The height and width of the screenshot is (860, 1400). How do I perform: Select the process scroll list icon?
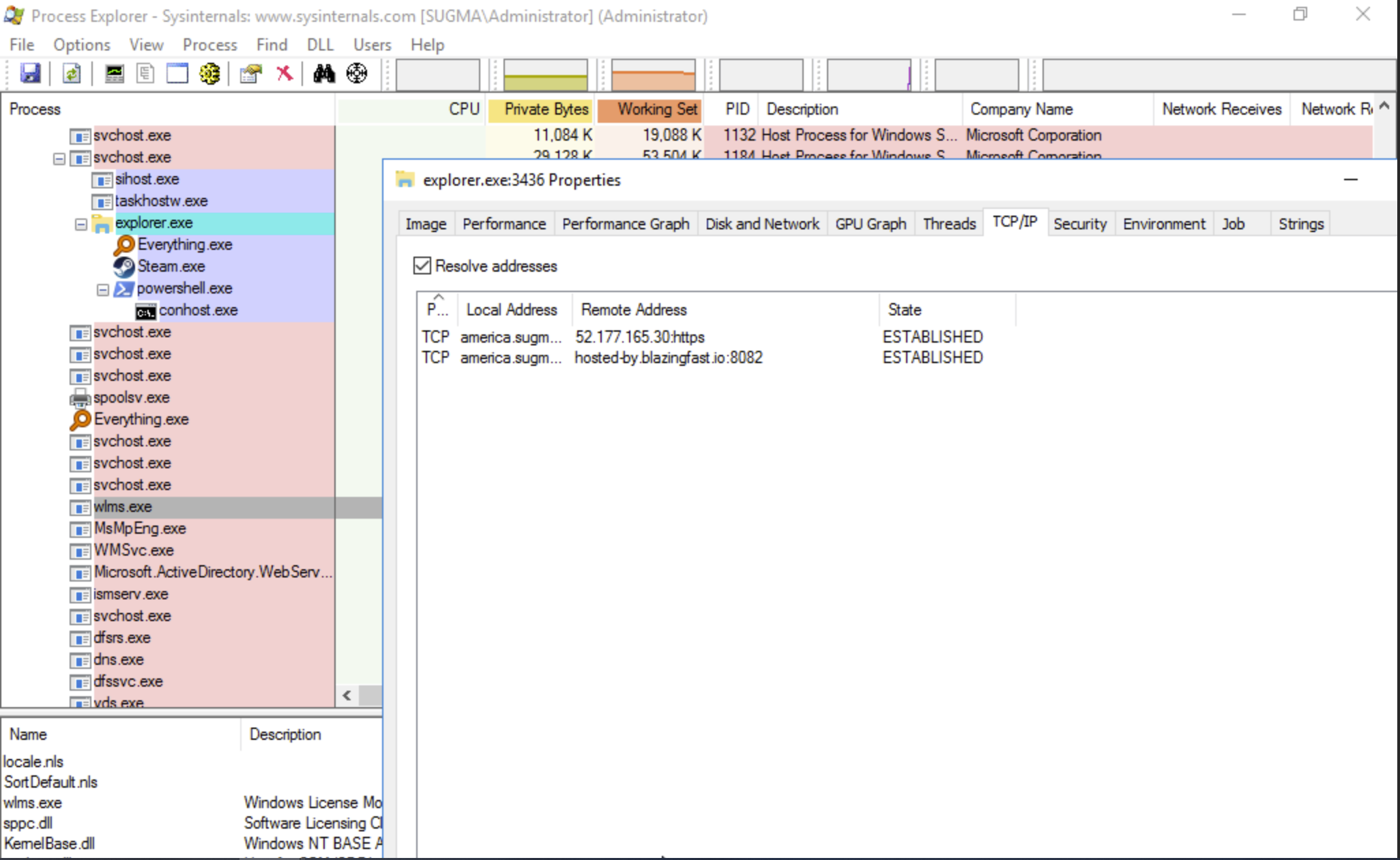coord(145,72)
